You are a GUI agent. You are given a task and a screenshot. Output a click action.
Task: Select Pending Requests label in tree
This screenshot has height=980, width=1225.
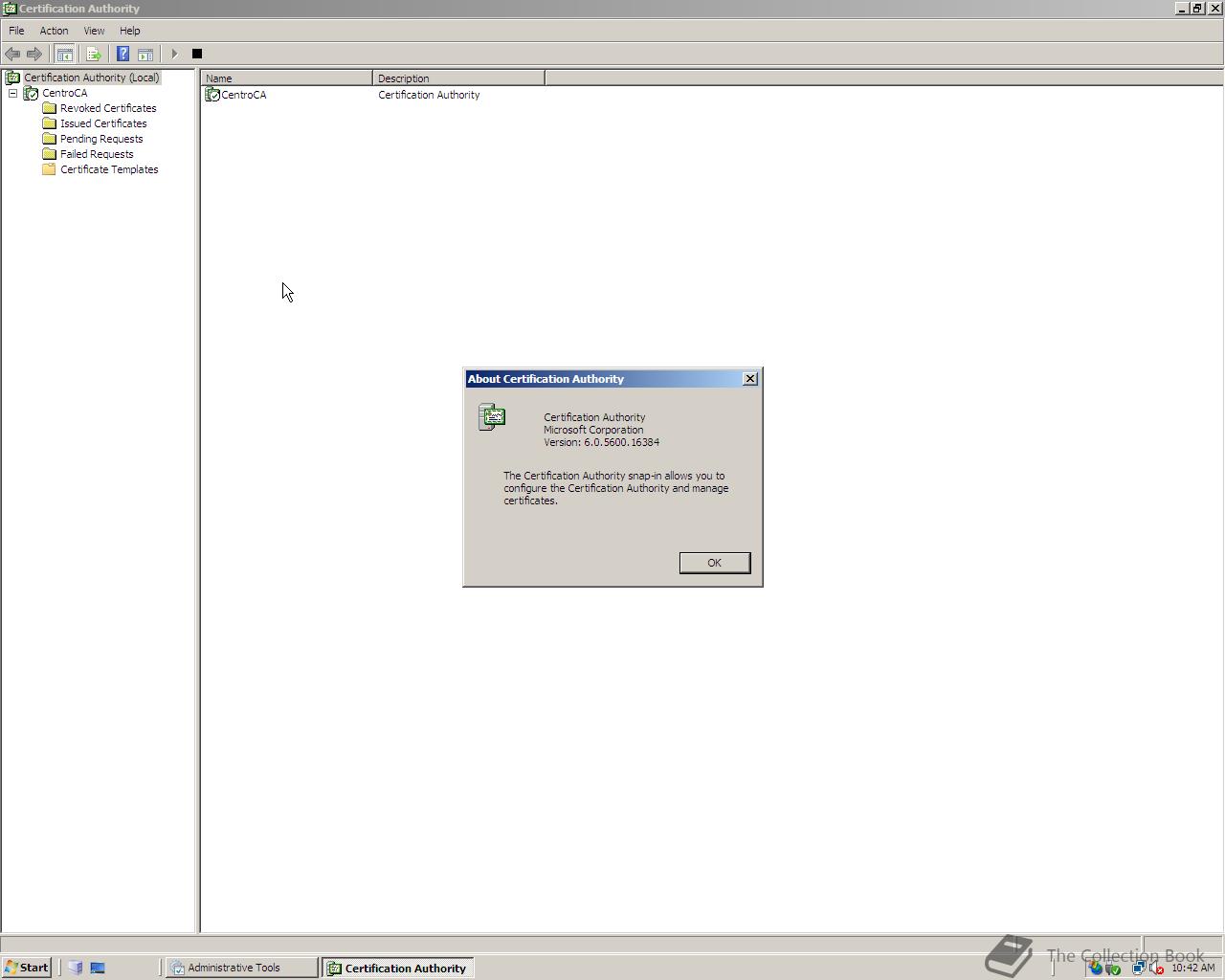(x=101, y=139)
